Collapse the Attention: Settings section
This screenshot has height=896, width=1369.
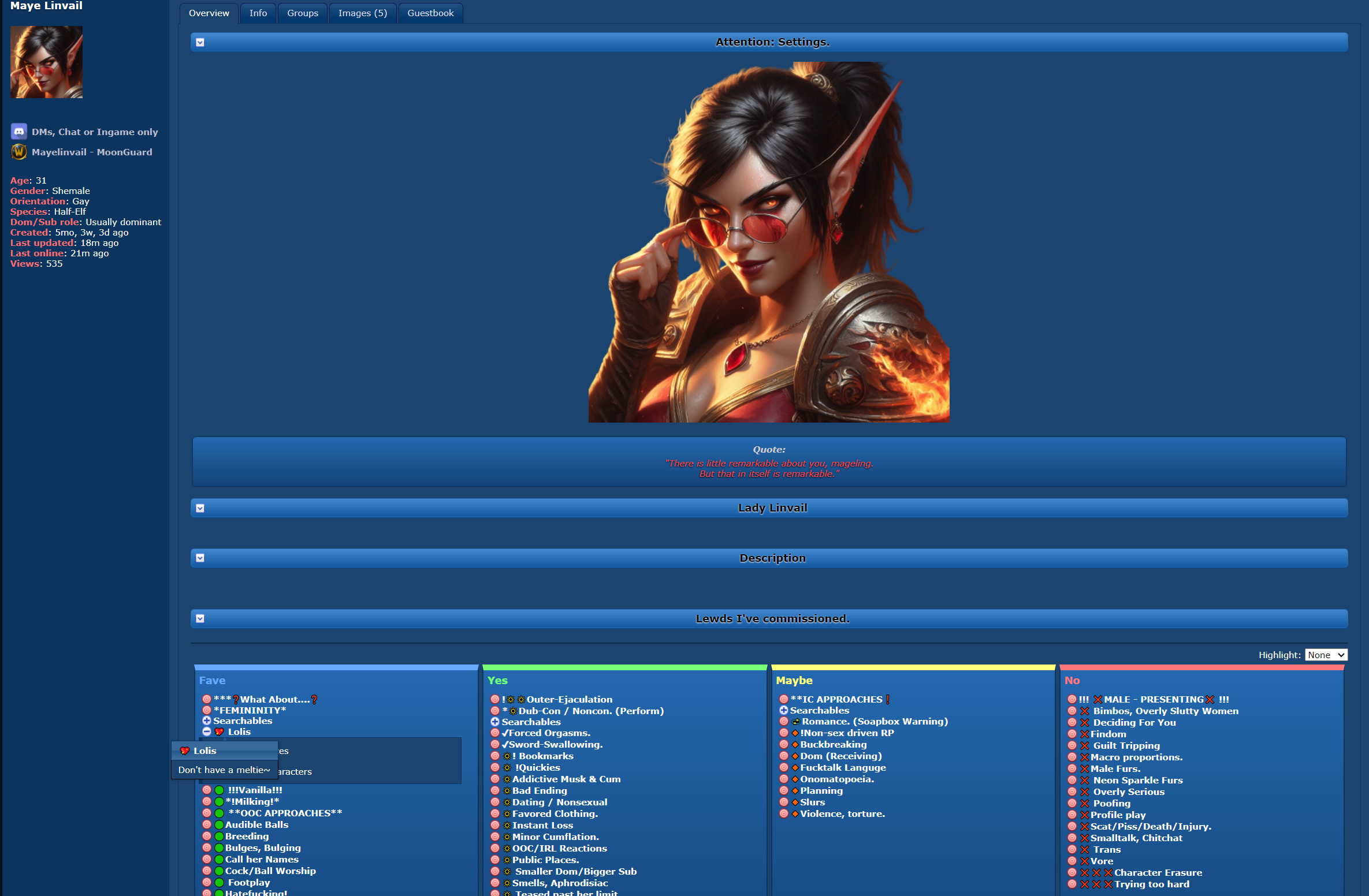pos(200,42)
